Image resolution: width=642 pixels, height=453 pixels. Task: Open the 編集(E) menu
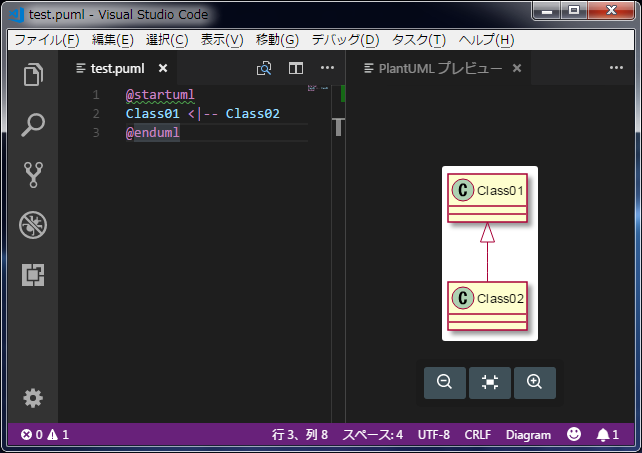click(x=113, y=40)
